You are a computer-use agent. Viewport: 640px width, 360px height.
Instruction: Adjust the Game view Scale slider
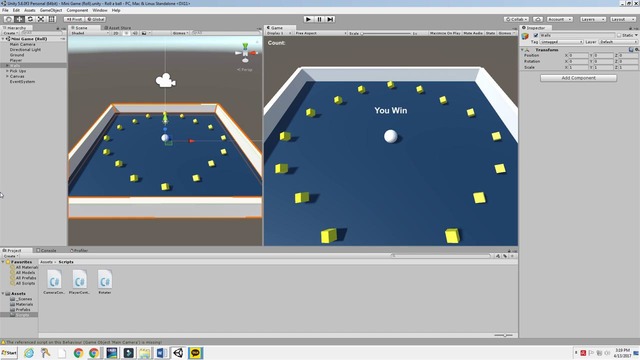click(x=386, y=33)
